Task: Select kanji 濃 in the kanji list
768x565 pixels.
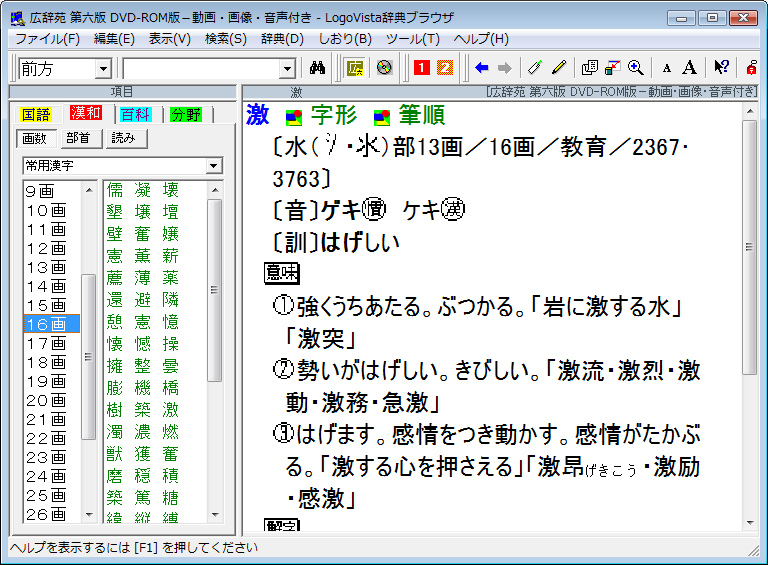Action: 143,432
